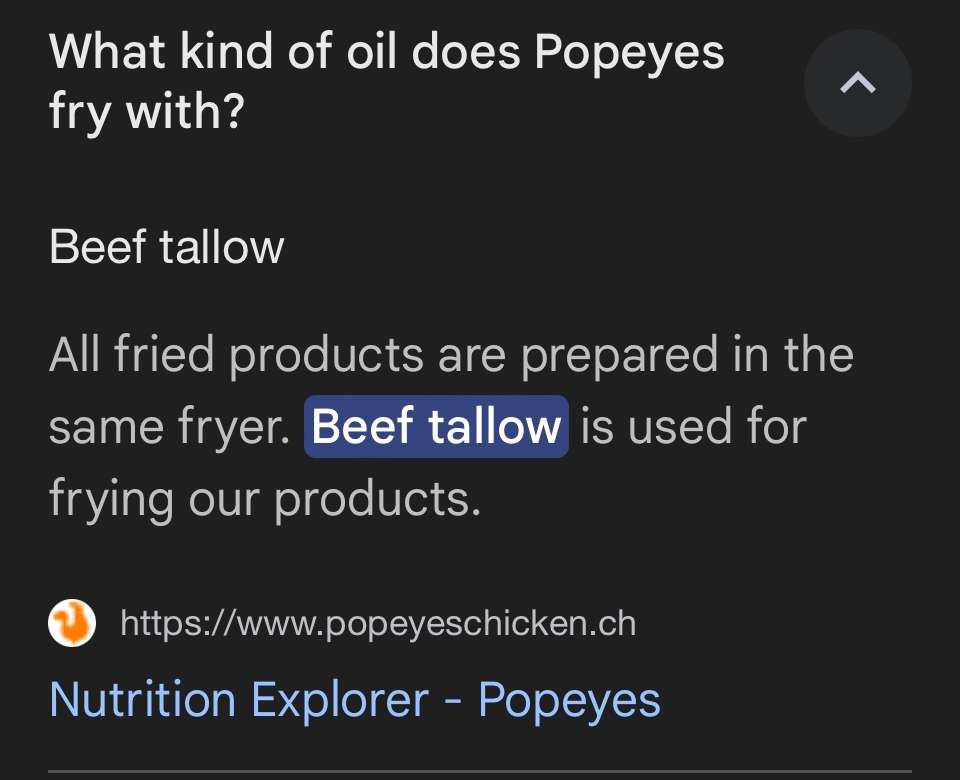
Task: Click 'is used for' snippet text
Action: point(693,427)
